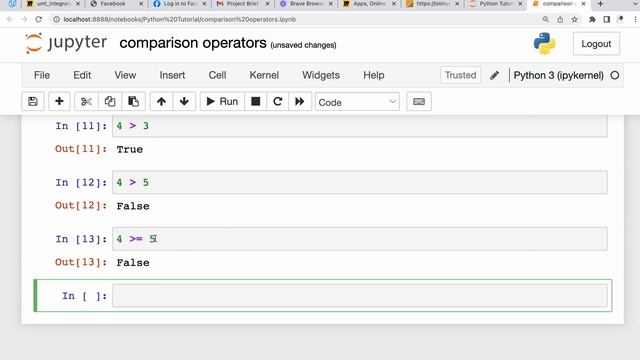
Task: Open the cell type Code dropdown
Action: click(357, 102)
